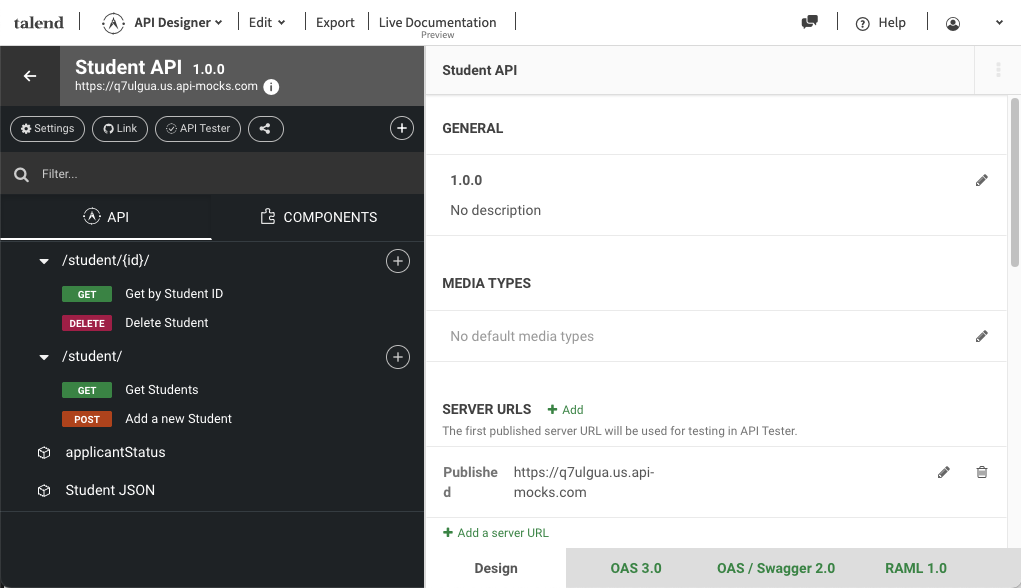1021x588 pixels.
Task: Open Student API Settings via gear icon
Action: tap(46, 128)
